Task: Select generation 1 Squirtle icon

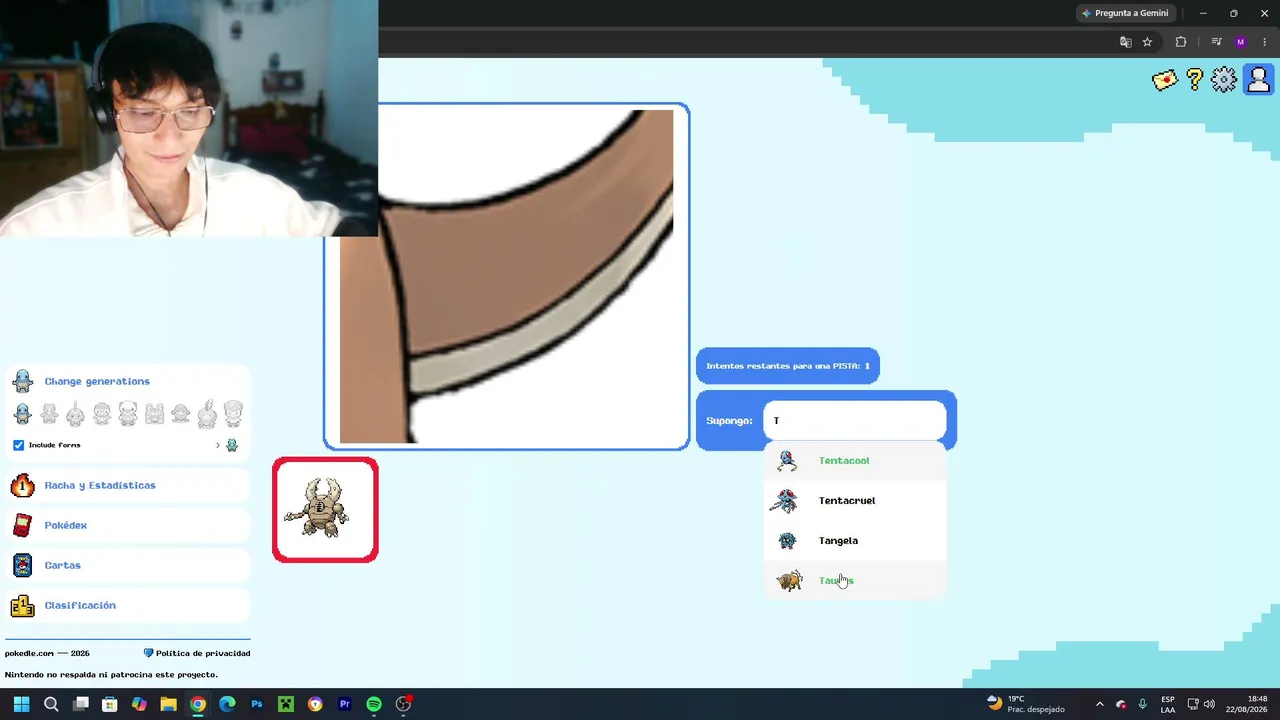Action: (x=23, y=414)
